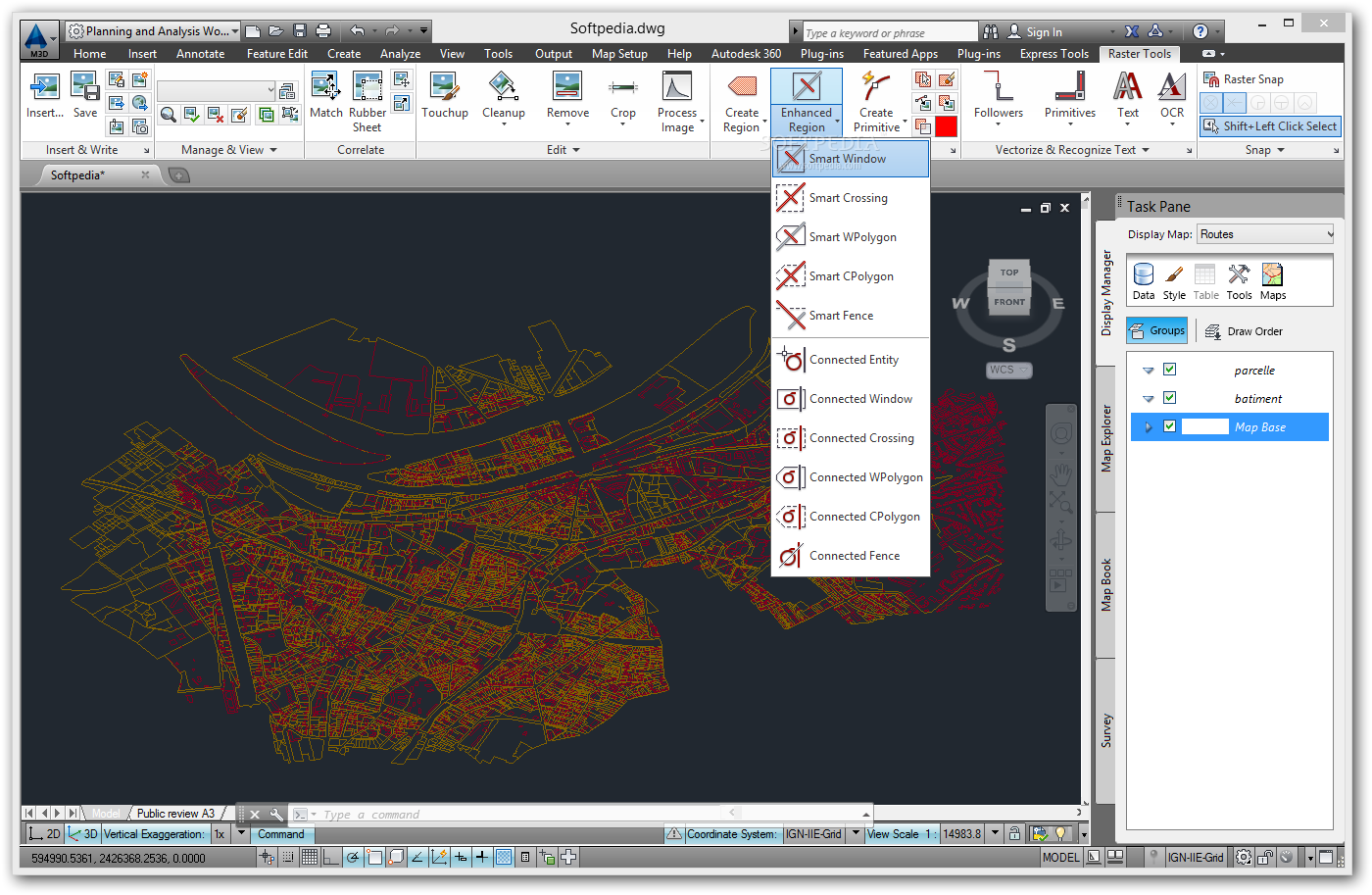Choose the Smart WPolygon selection option
Screen dimensions: 1372x895
[850, 237]
